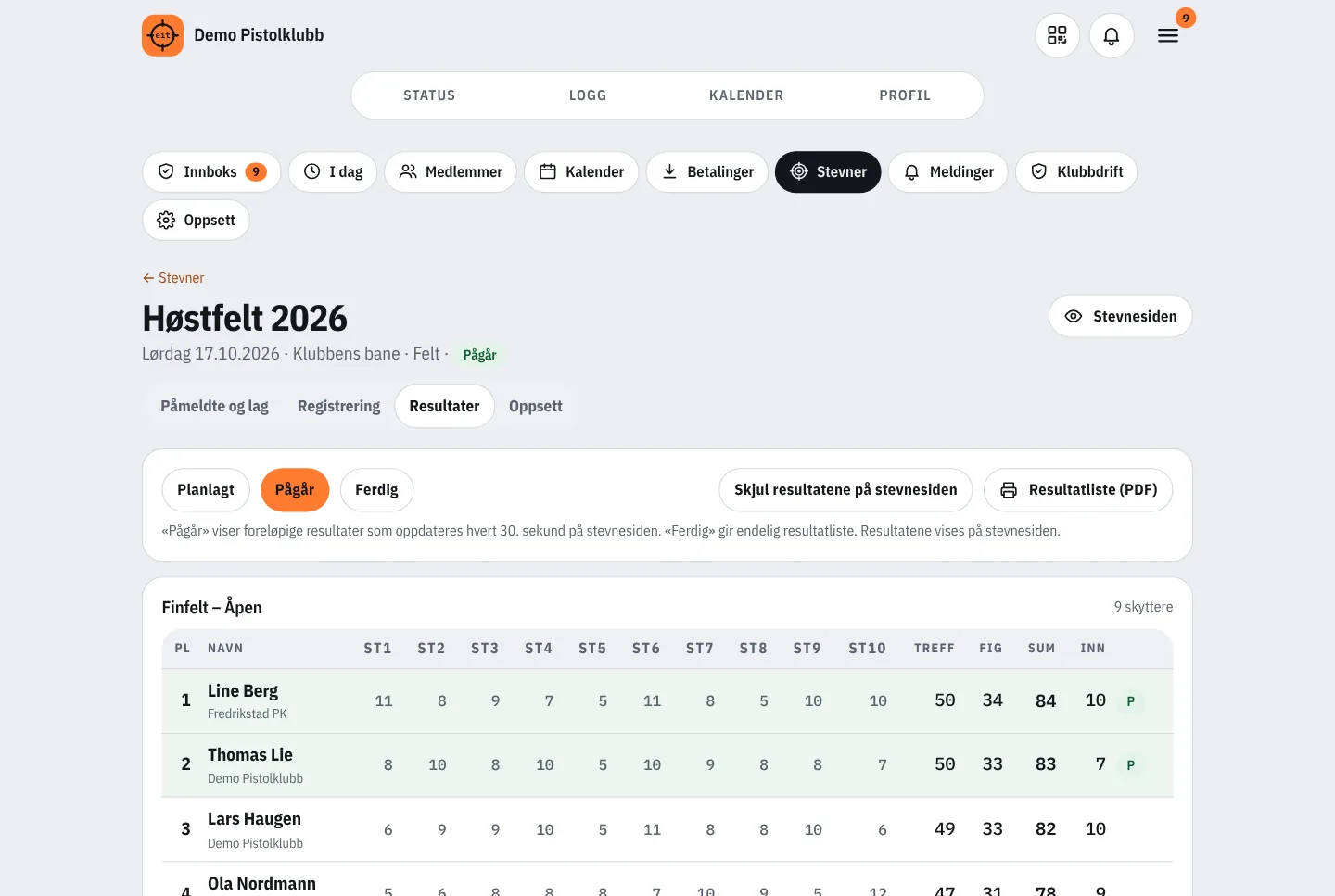Image resolution: width=1335 pixels, height=896 pixels.
Task: Open the event Oppsett tab
Action: (x=536, y=406)
